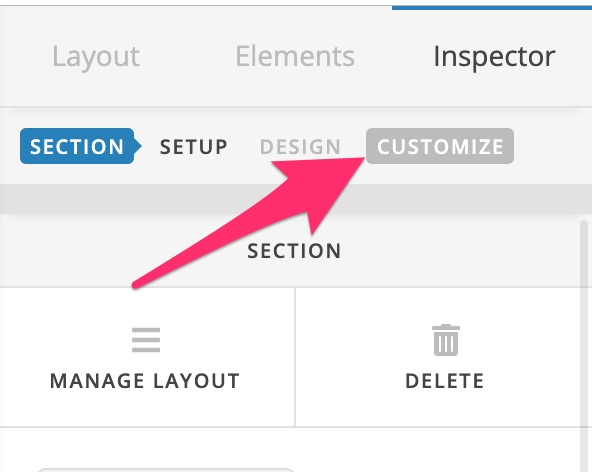
Task: Click the MANAGE LAYOUT text label
Action: (x=145, y=381)
